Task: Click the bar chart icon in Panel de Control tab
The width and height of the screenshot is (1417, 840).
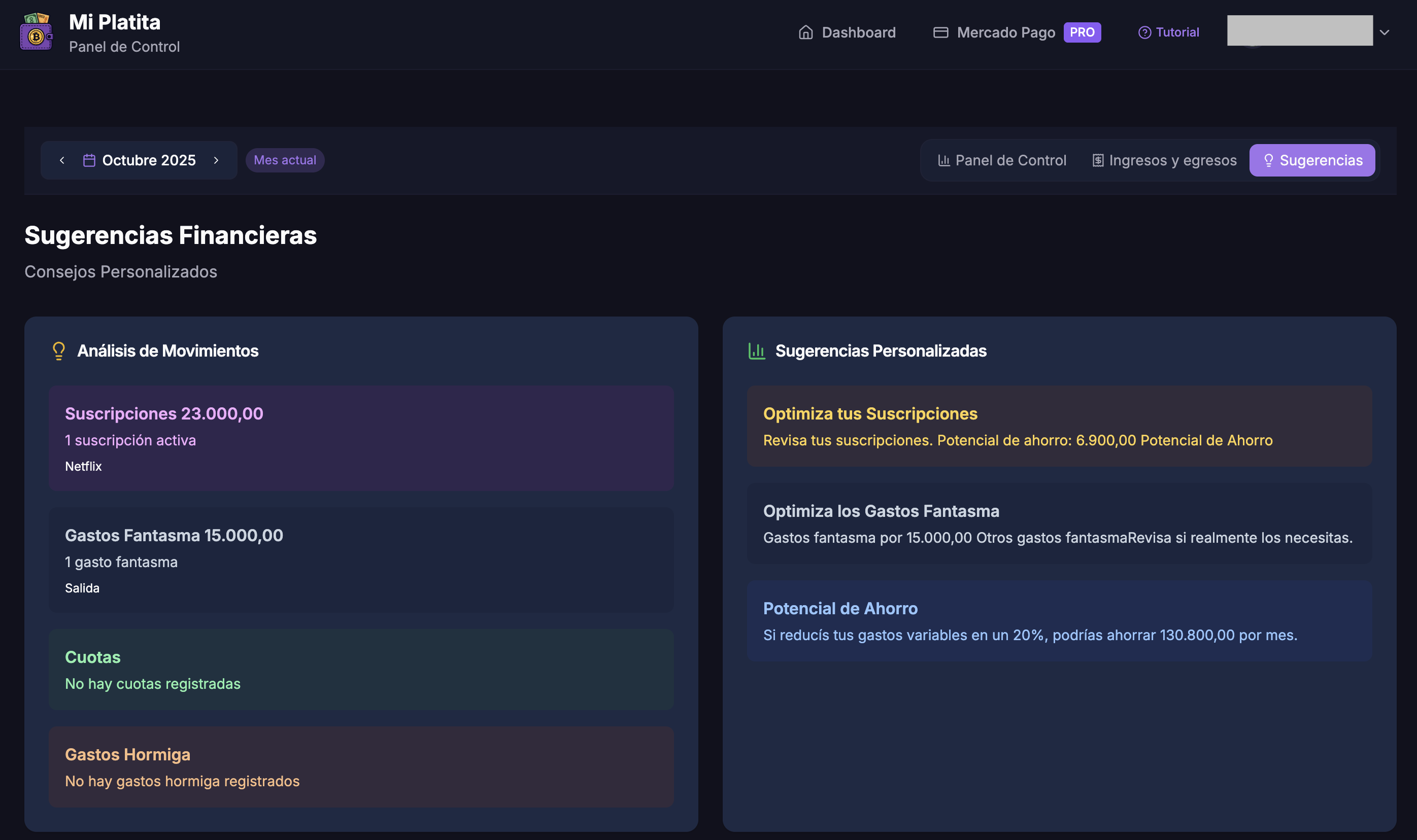Action: 943,160
